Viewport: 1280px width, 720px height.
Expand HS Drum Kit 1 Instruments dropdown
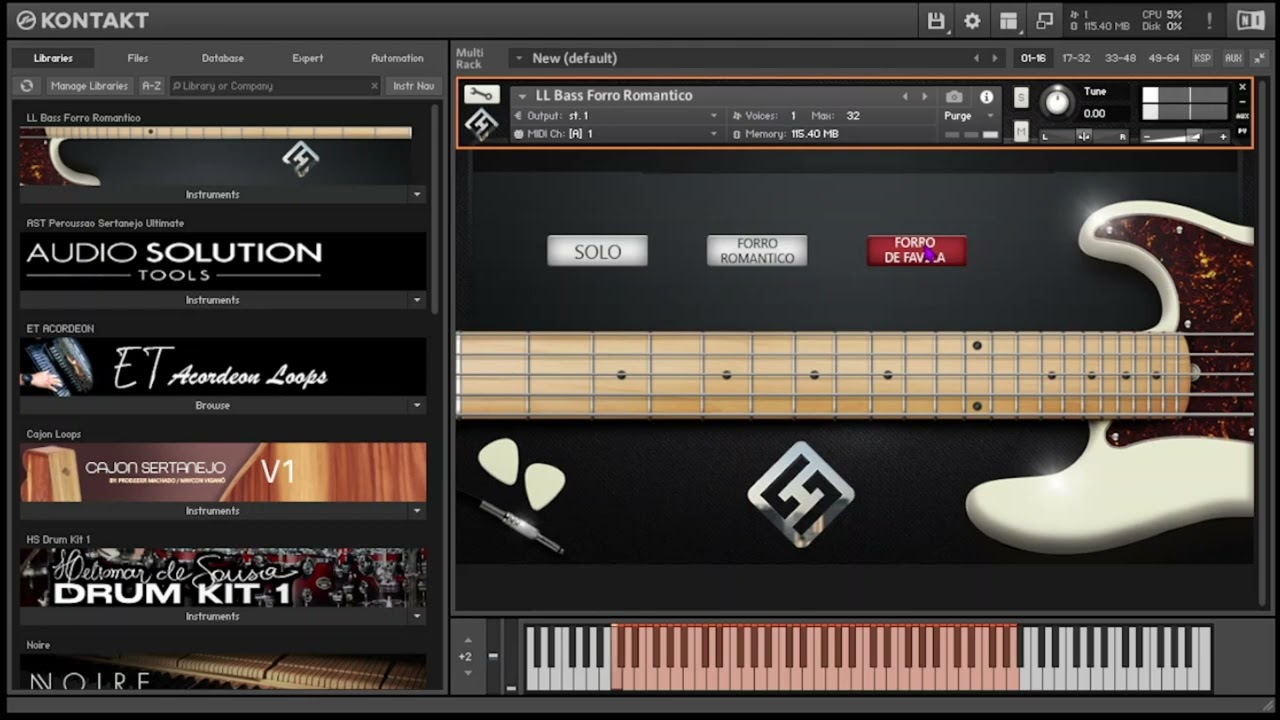tap(417, 617)
